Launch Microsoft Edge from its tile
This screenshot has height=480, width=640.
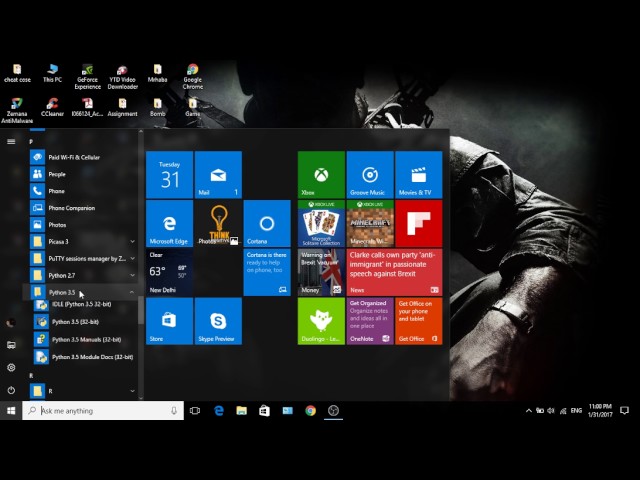(x=169, y=223)
